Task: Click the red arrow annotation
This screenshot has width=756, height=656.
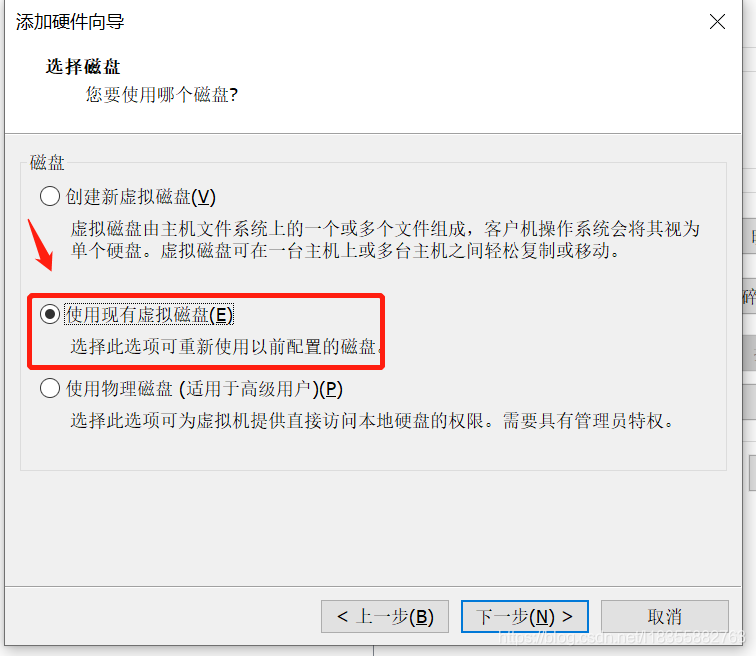Action: coord(40,245)
